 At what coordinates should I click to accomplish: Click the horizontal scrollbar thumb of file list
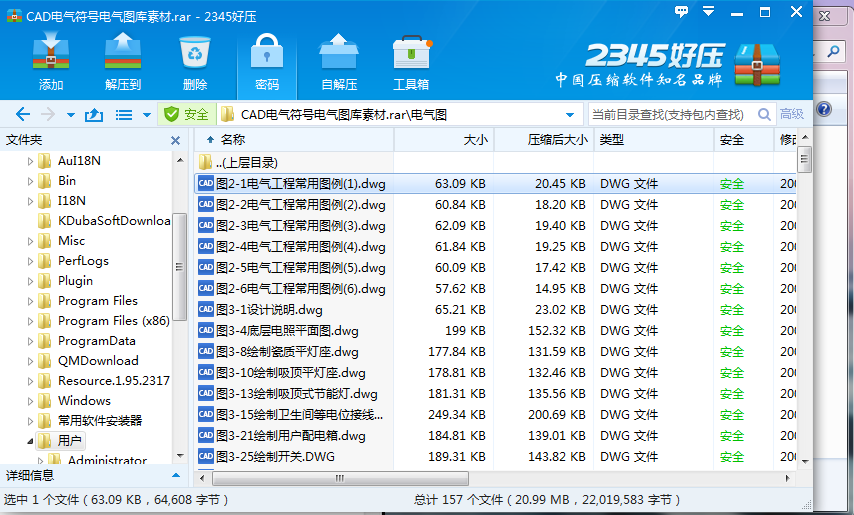coord(340,479)
